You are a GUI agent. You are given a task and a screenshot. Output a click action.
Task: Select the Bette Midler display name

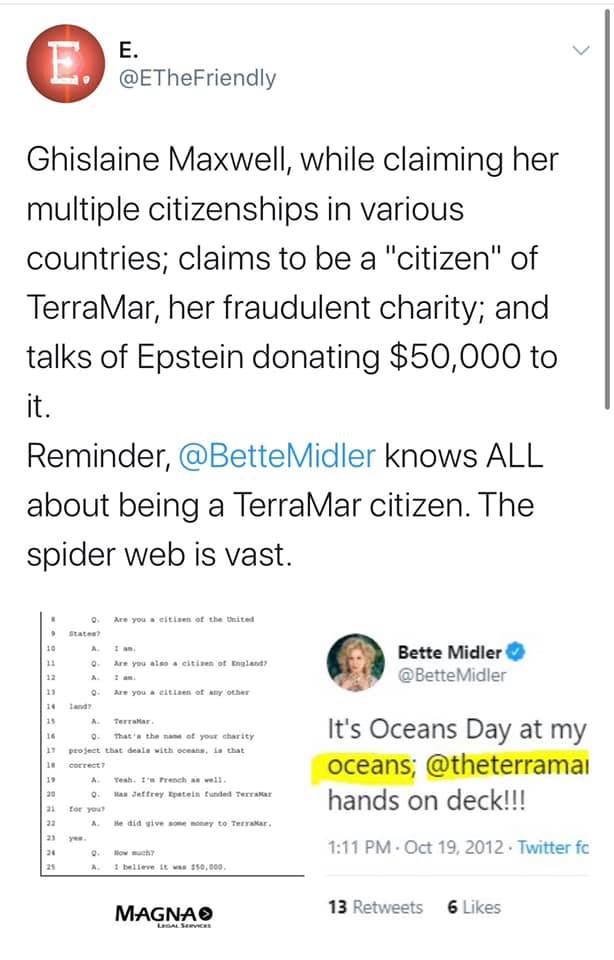click(x=449, y=652)
